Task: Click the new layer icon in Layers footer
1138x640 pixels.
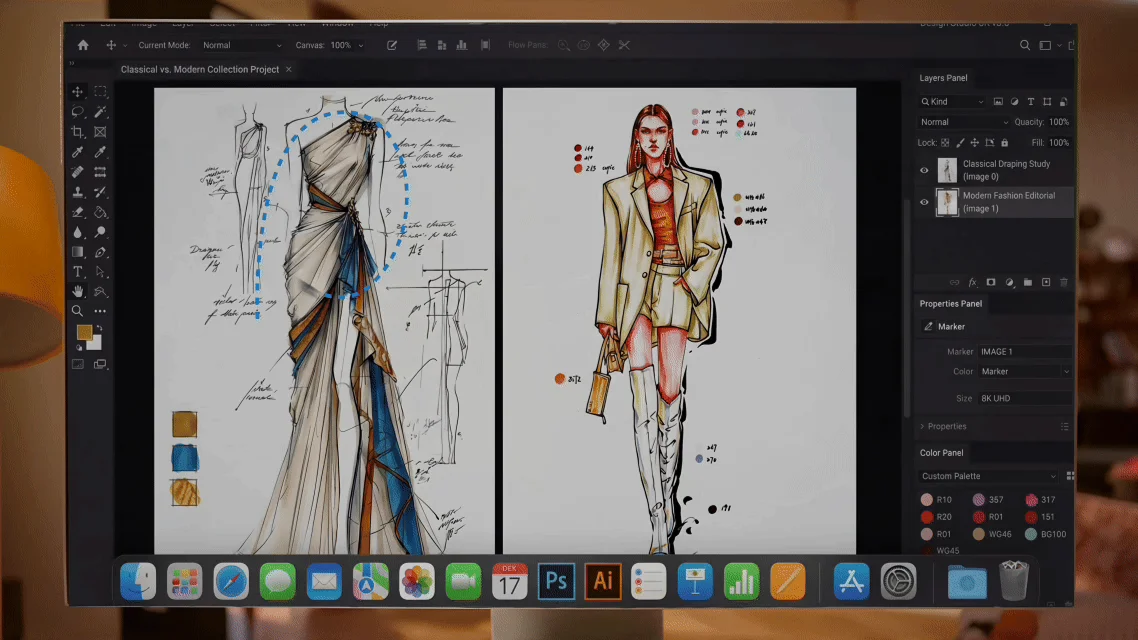Action: point(1046,282)
